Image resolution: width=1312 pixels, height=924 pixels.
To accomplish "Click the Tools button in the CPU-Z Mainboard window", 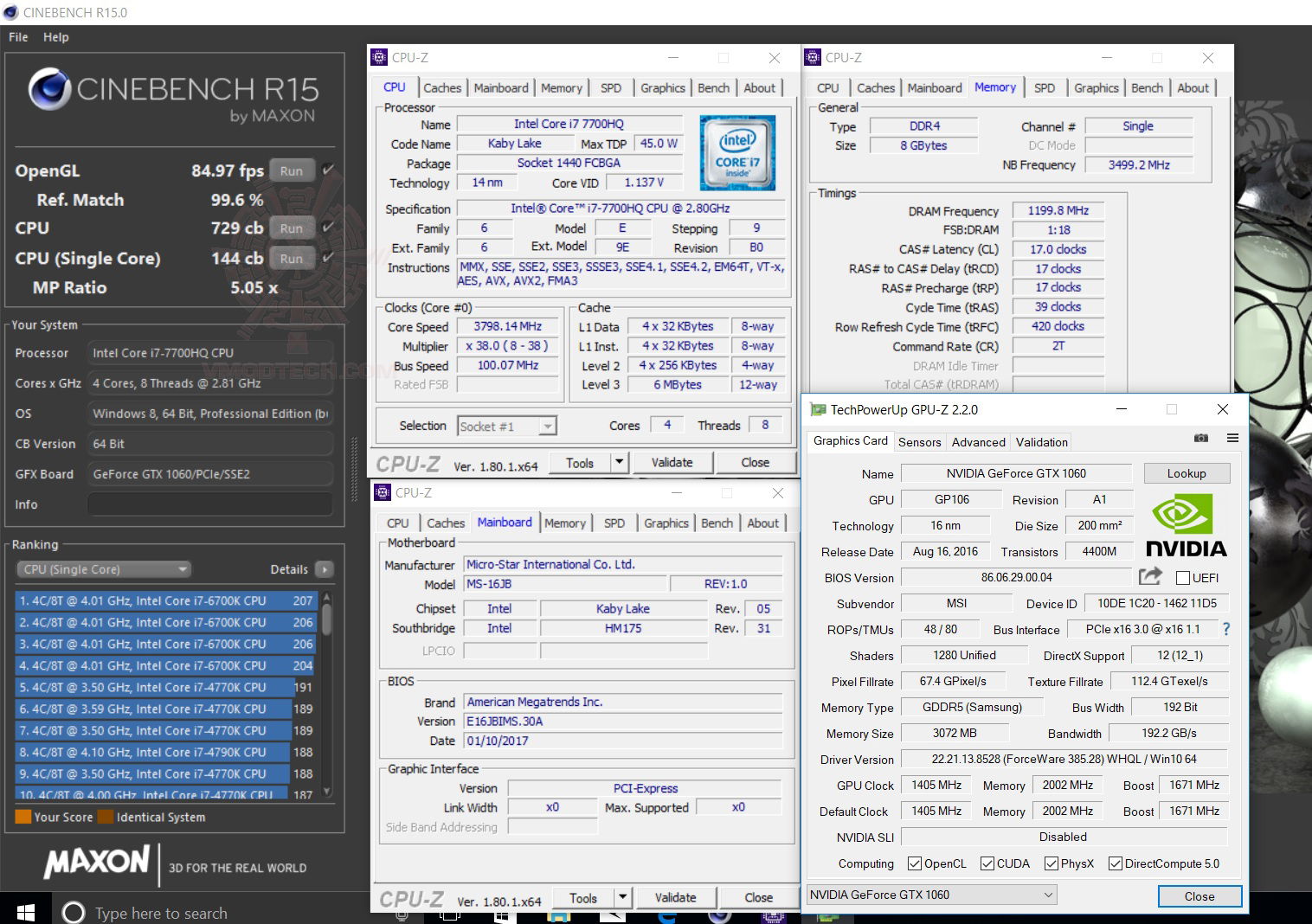I will point(583,898).
